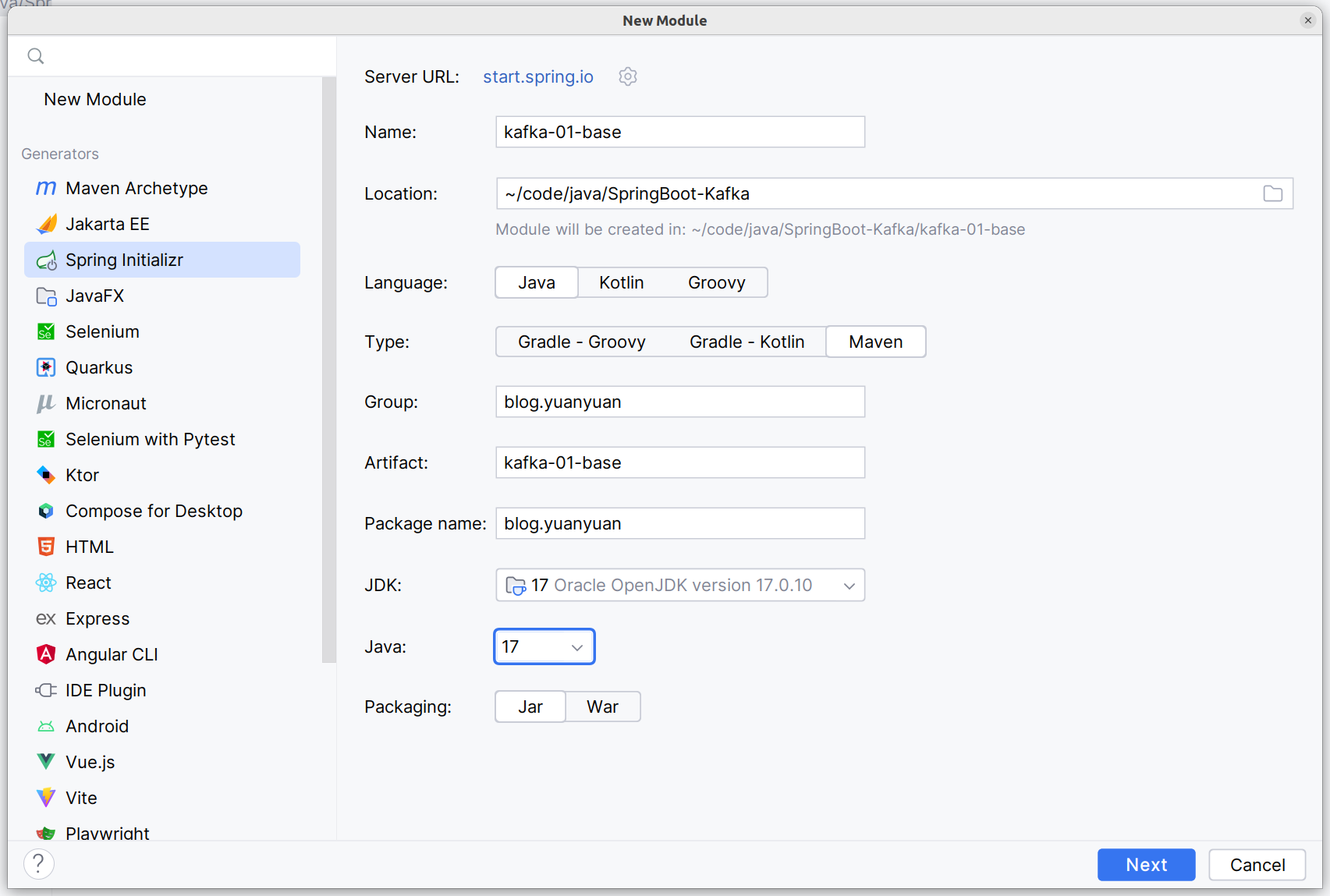Viewport: 1330px width, 896px height.
Task: Select the Micronaut generator
Action: click(106, 404)
